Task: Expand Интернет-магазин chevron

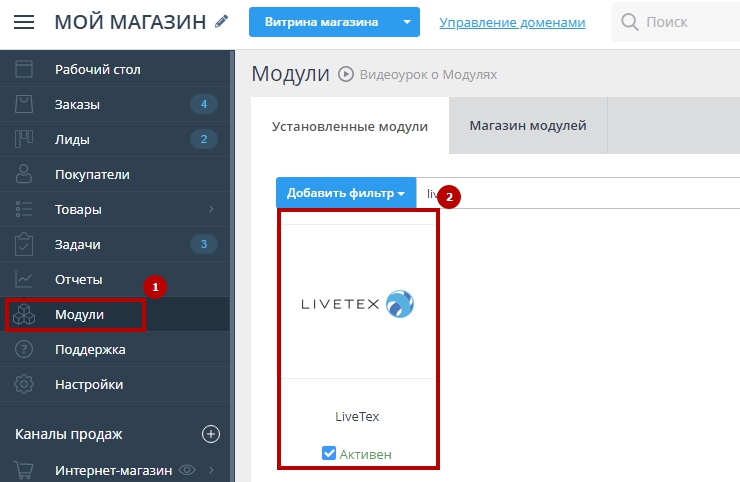Action: pos(211,470)
